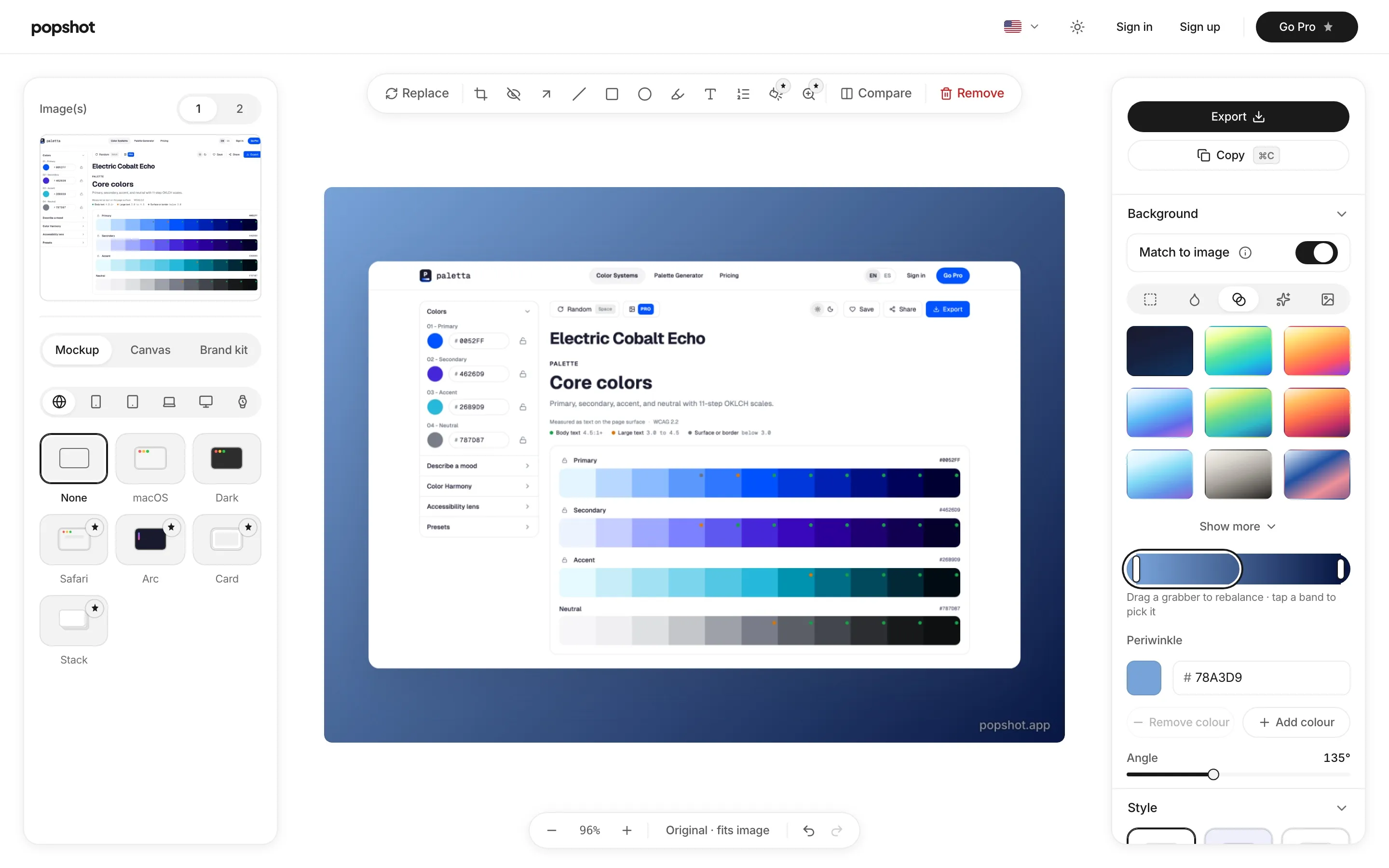Select the macOS frame style

click(x=150, y=458)
